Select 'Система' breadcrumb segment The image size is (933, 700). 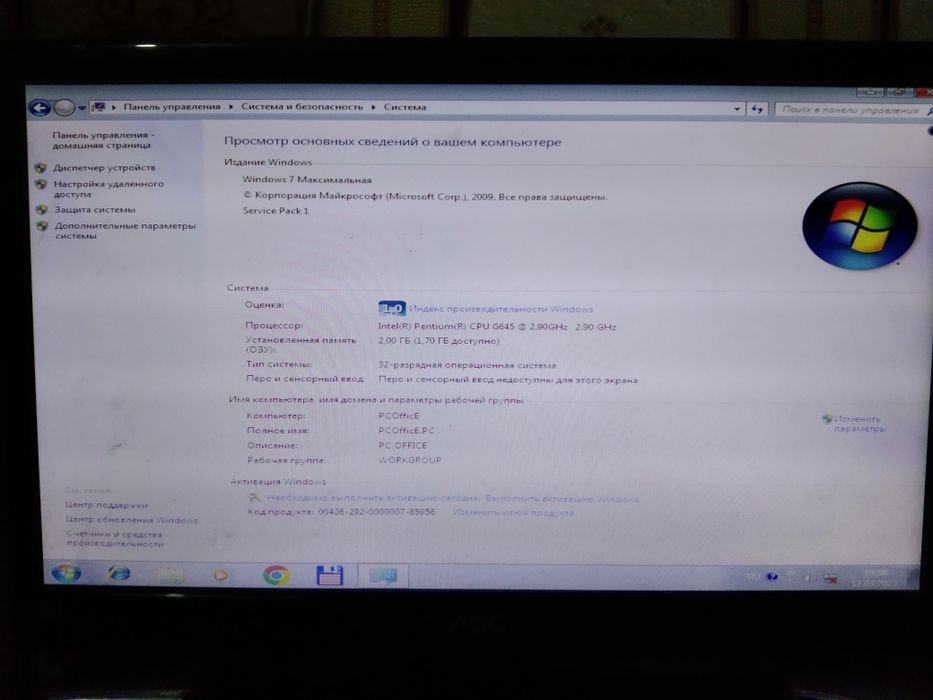[x=405, y=107]
